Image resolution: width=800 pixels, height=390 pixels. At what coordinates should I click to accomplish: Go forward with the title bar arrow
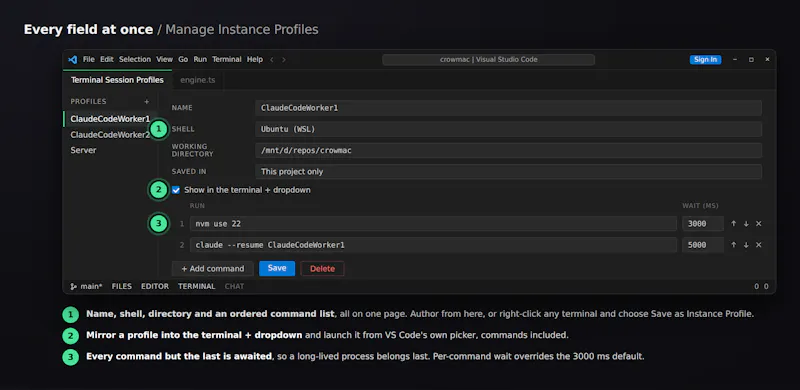click(x=284, y=60)
